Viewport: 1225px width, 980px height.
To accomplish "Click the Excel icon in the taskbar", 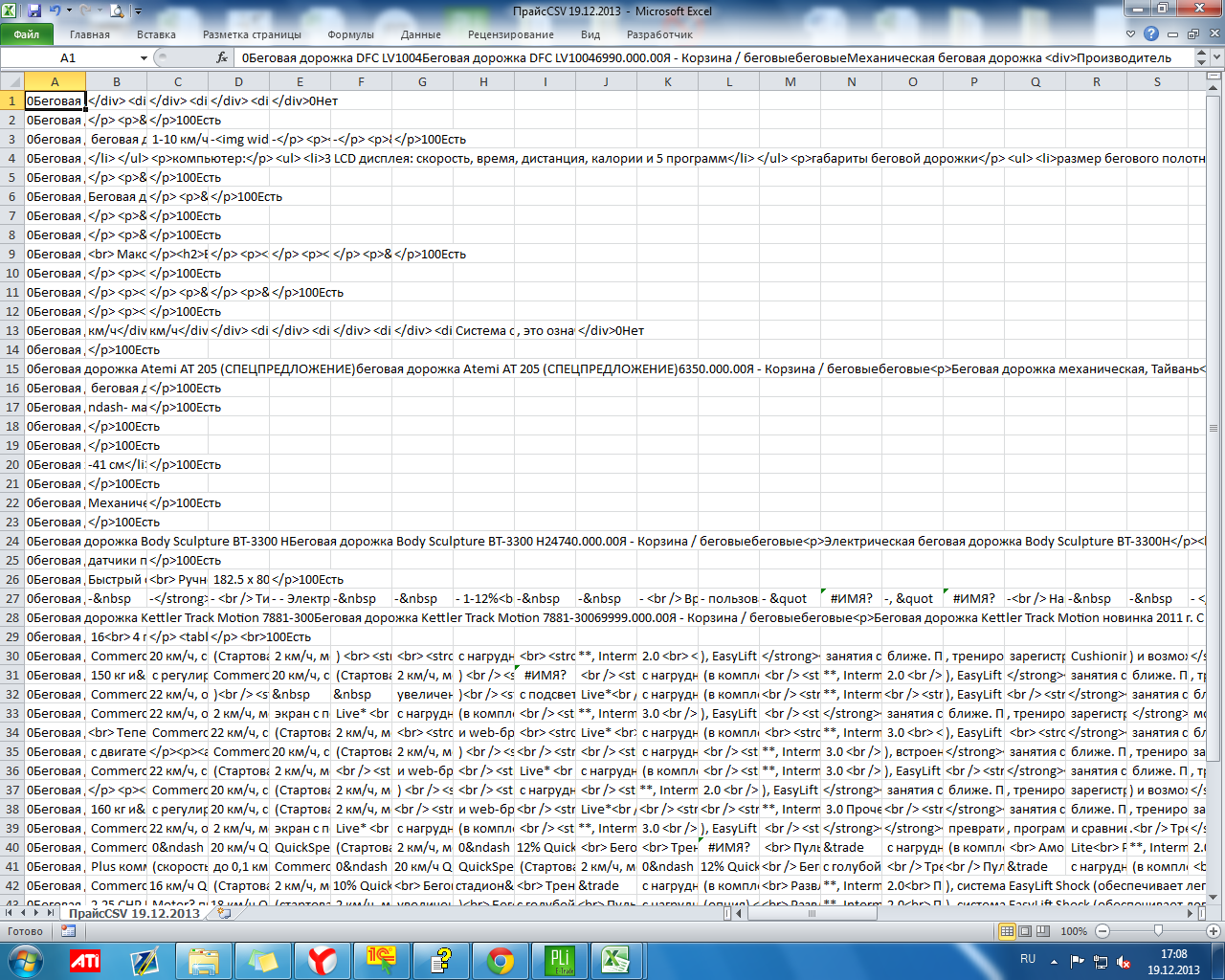I will pos(615,959).
